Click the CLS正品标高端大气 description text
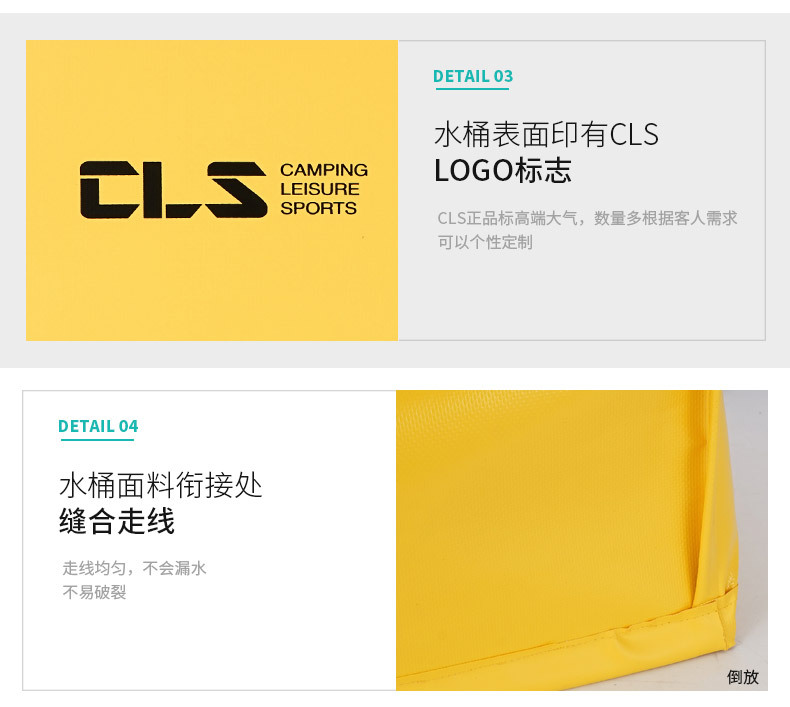This screenshot has height=707, width=790. coord(587,218)
